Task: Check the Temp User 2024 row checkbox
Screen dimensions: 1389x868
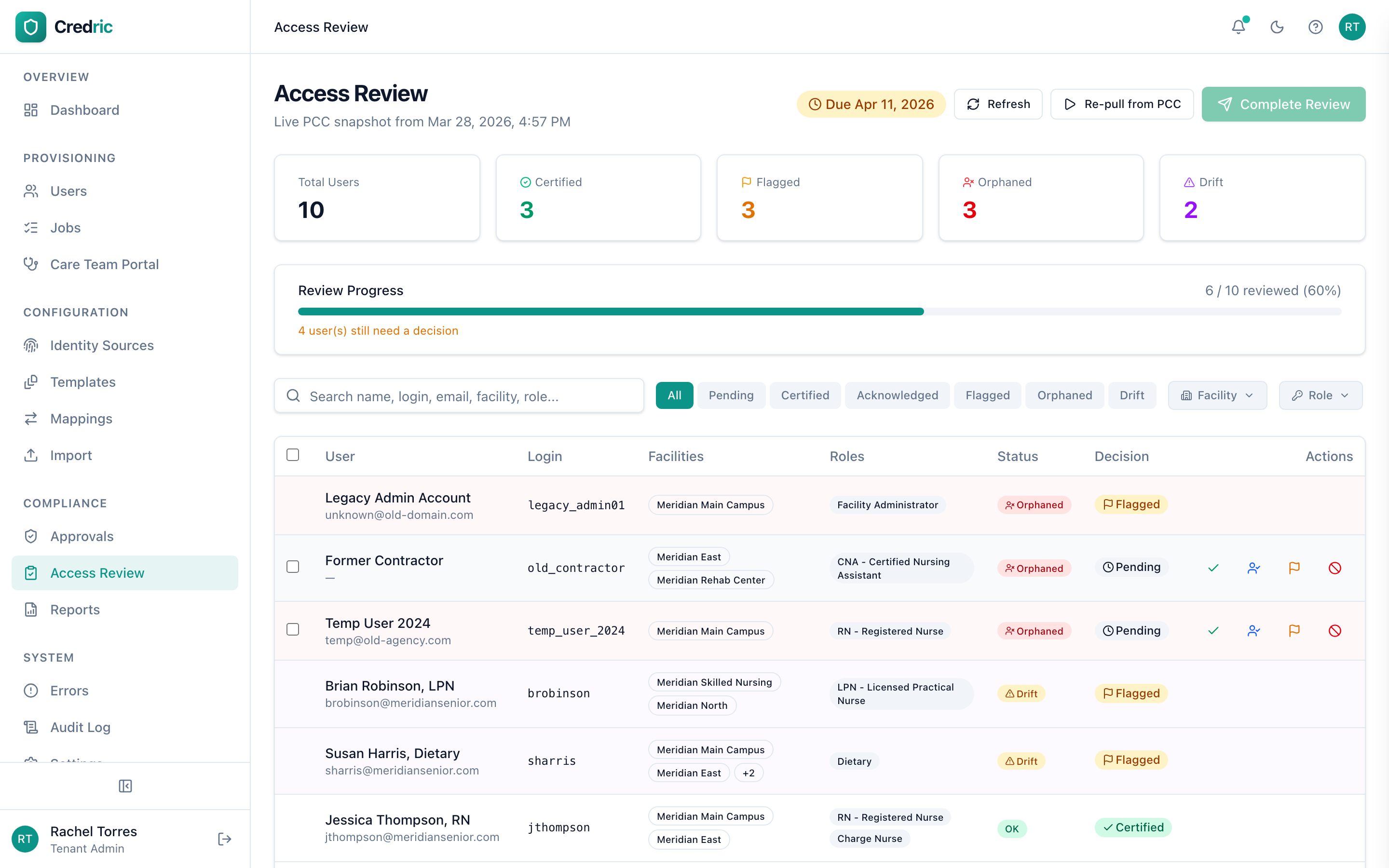Action: (x=293, y=629)
